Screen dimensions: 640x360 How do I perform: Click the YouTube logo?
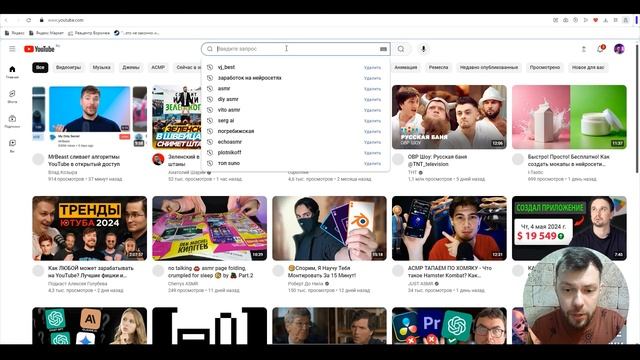[39, 49]
